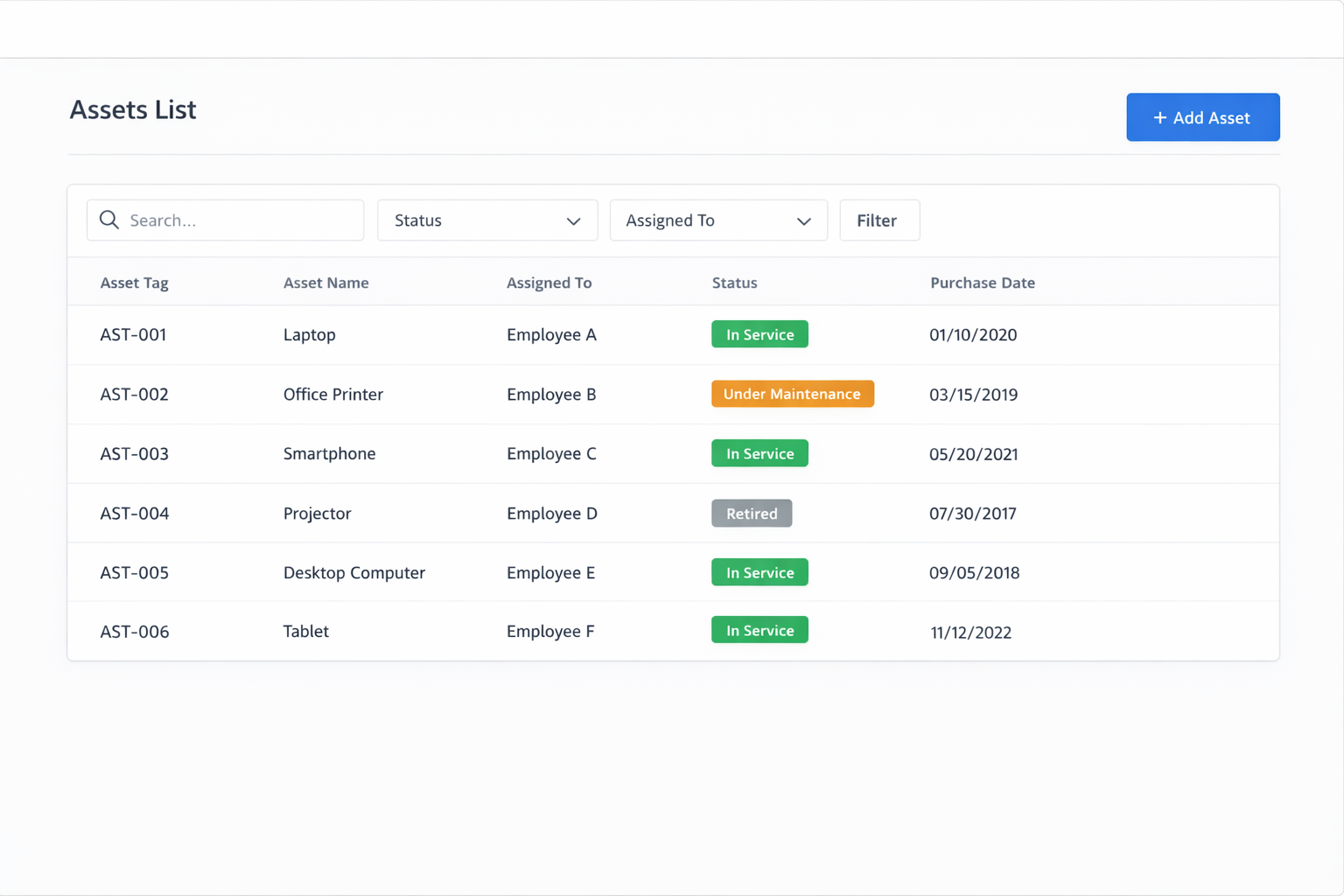Click the chevron on the Assigned To dropdown
The width and height of the screenshot is (1344, 896).
point(803,221)
